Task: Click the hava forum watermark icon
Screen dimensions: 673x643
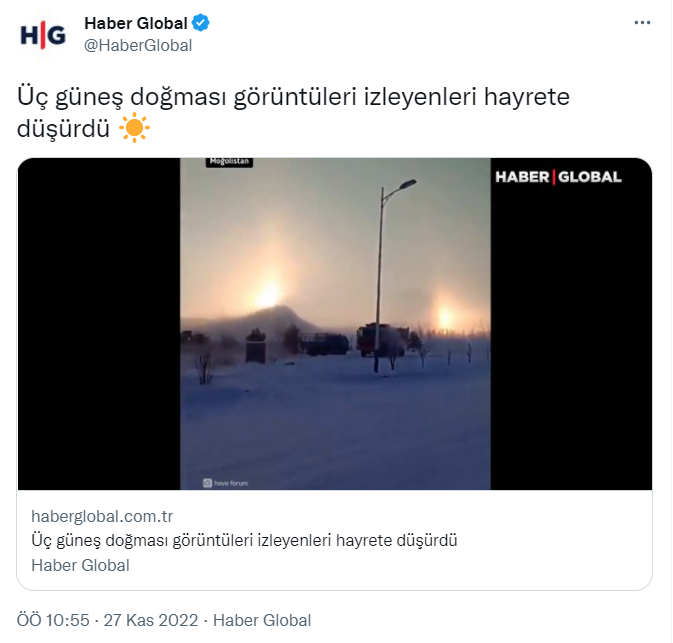Action: point(207,483)
